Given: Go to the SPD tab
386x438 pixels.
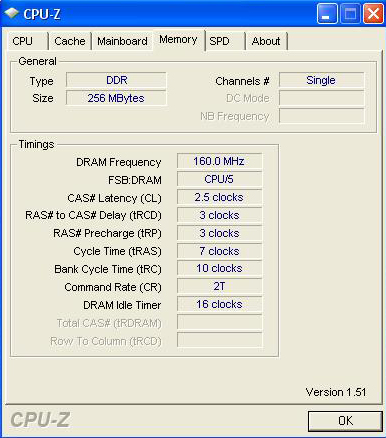Looking at the screenshot, I should (225, 41).
